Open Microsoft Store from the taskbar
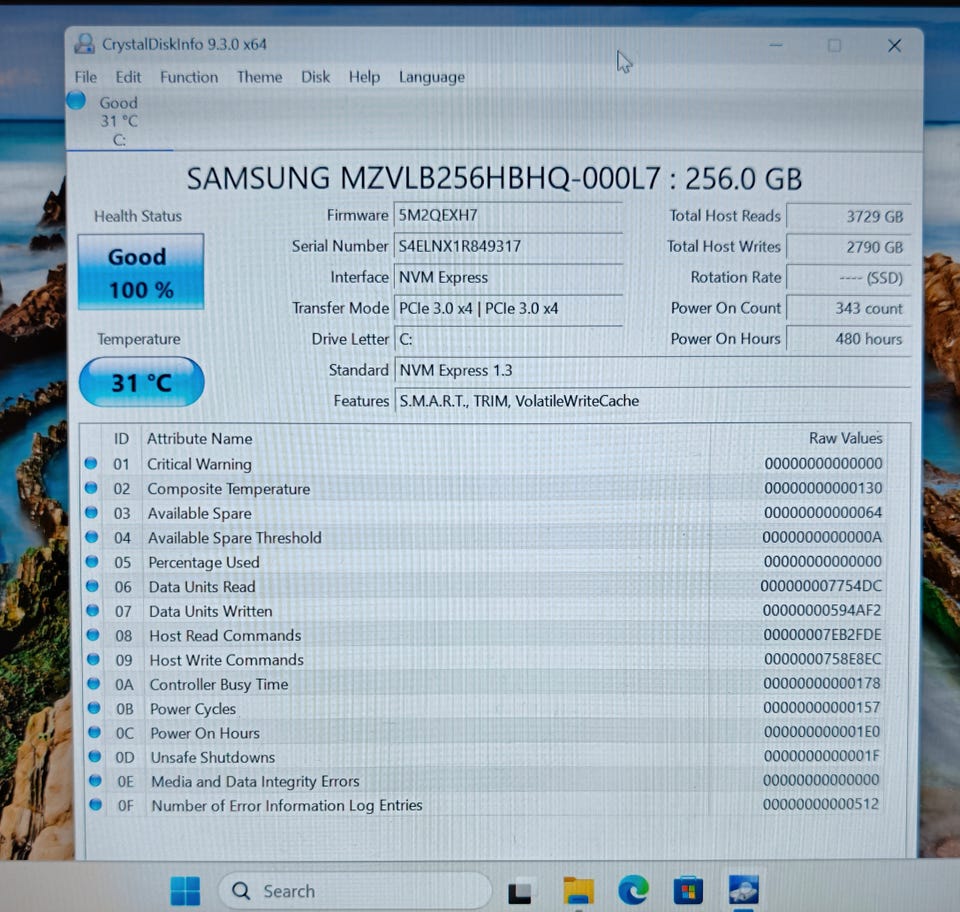The width and height of the screenshot is (960, 912). 688,890
